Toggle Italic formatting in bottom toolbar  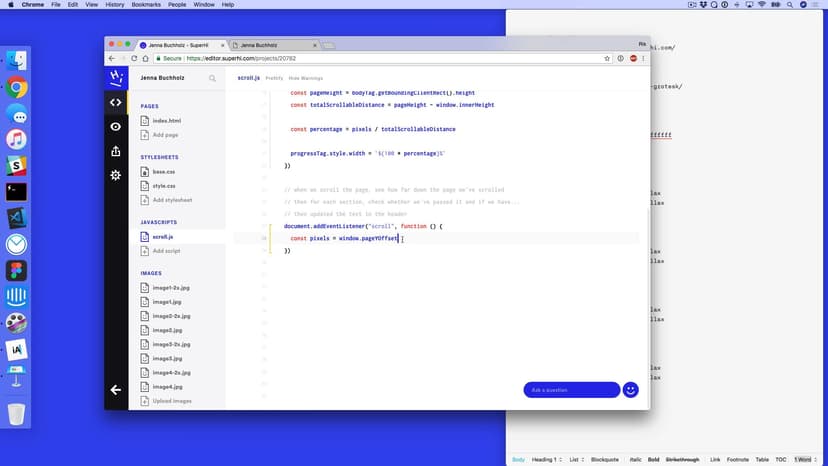coord(633,459)
